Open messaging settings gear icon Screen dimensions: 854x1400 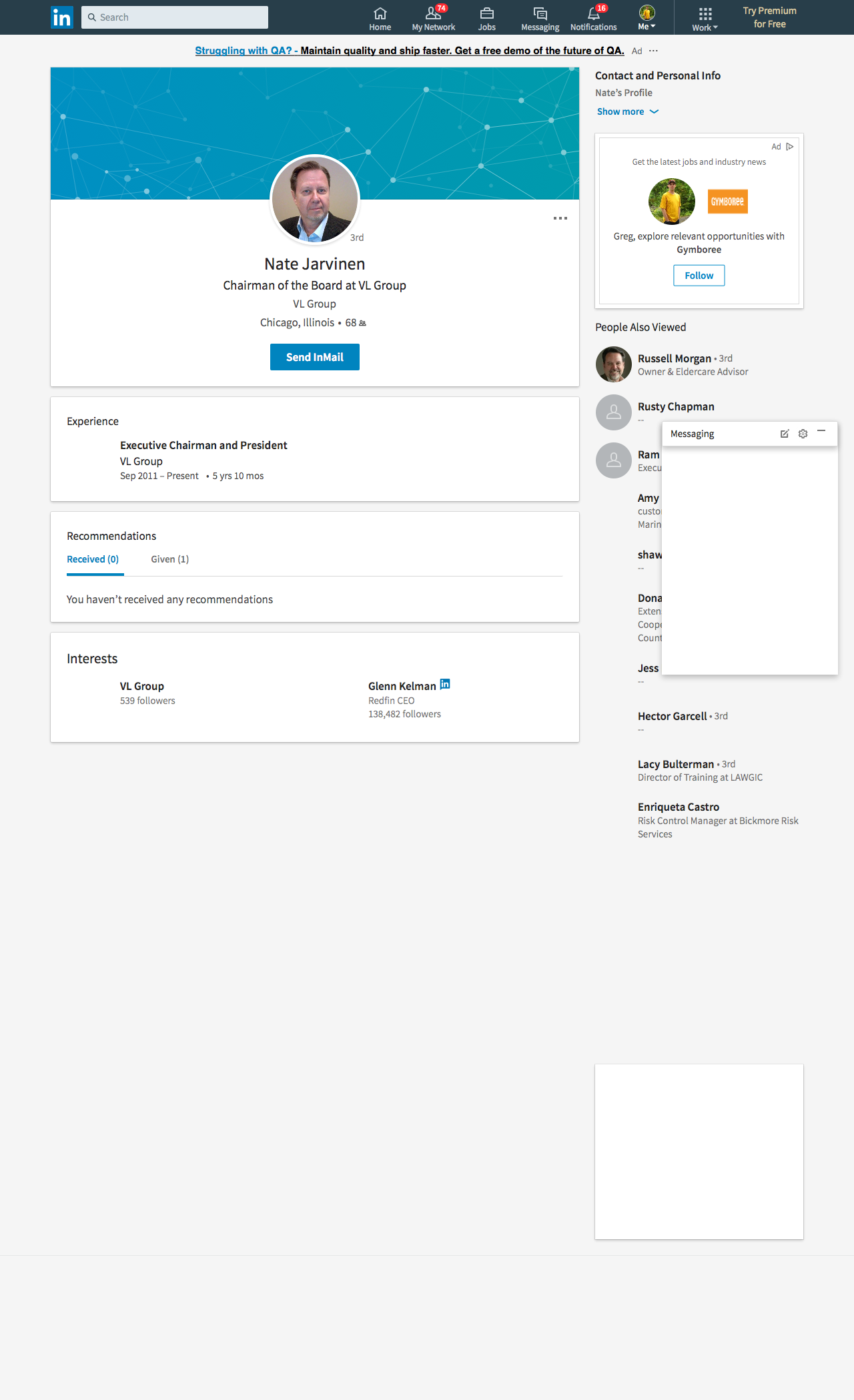tap(803, 434)
